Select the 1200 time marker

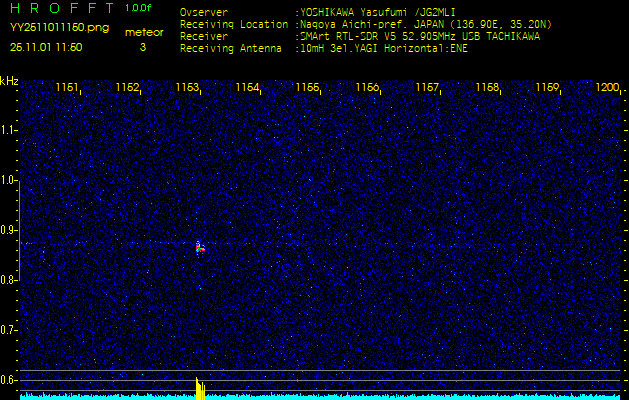(607, 88)
